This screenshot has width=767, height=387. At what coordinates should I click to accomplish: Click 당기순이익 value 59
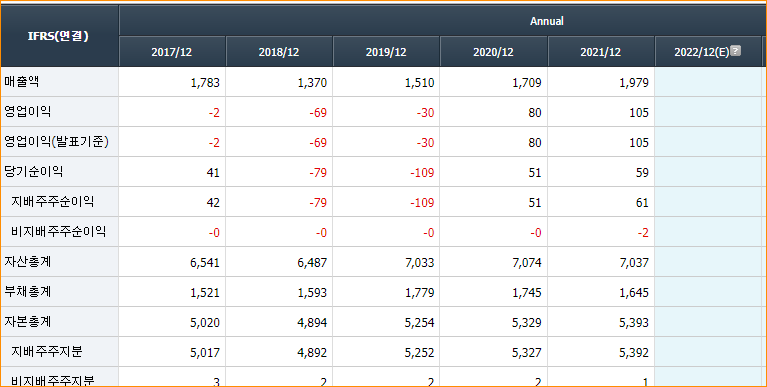(x=642, y=173)
